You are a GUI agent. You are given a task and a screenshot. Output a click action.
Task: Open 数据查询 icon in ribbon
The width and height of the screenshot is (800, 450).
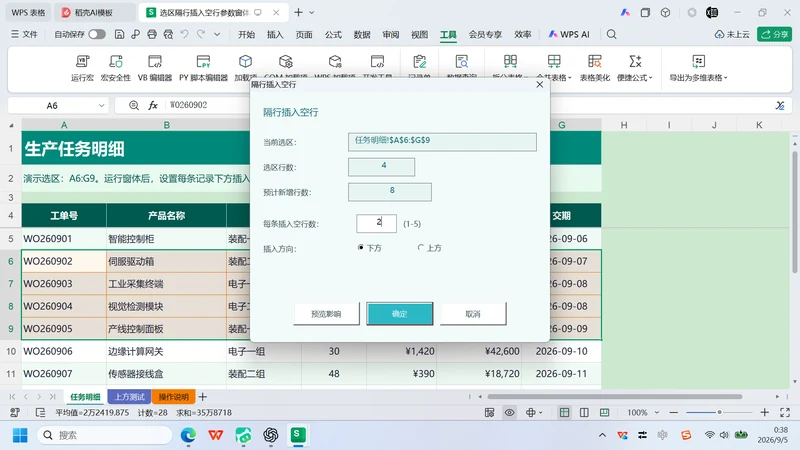[462, 62]
